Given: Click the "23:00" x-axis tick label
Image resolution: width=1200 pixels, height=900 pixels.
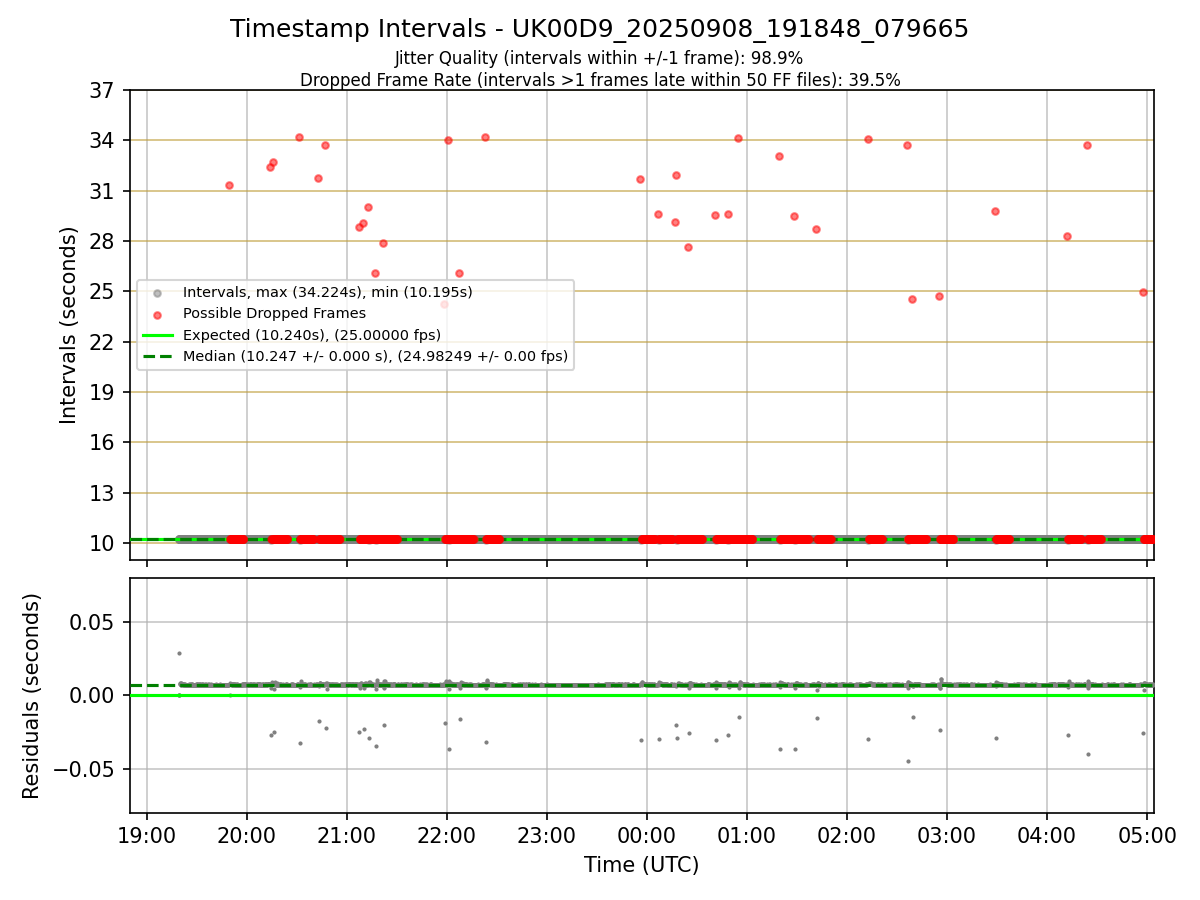Looking at the screenshot, I should point(547,834).
